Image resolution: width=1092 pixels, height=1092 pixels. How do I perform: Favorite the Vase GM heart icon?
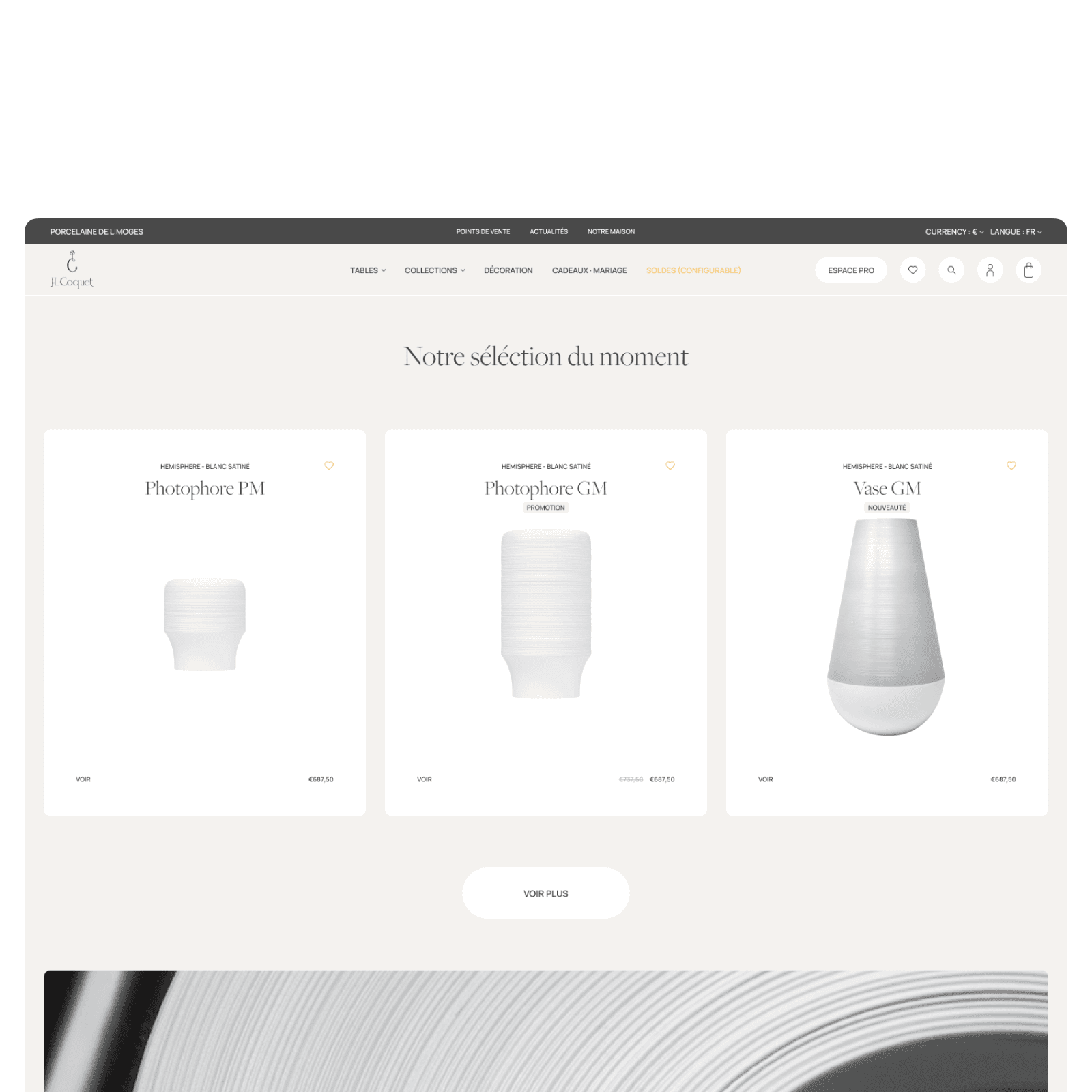click(x=1011, y=465)
